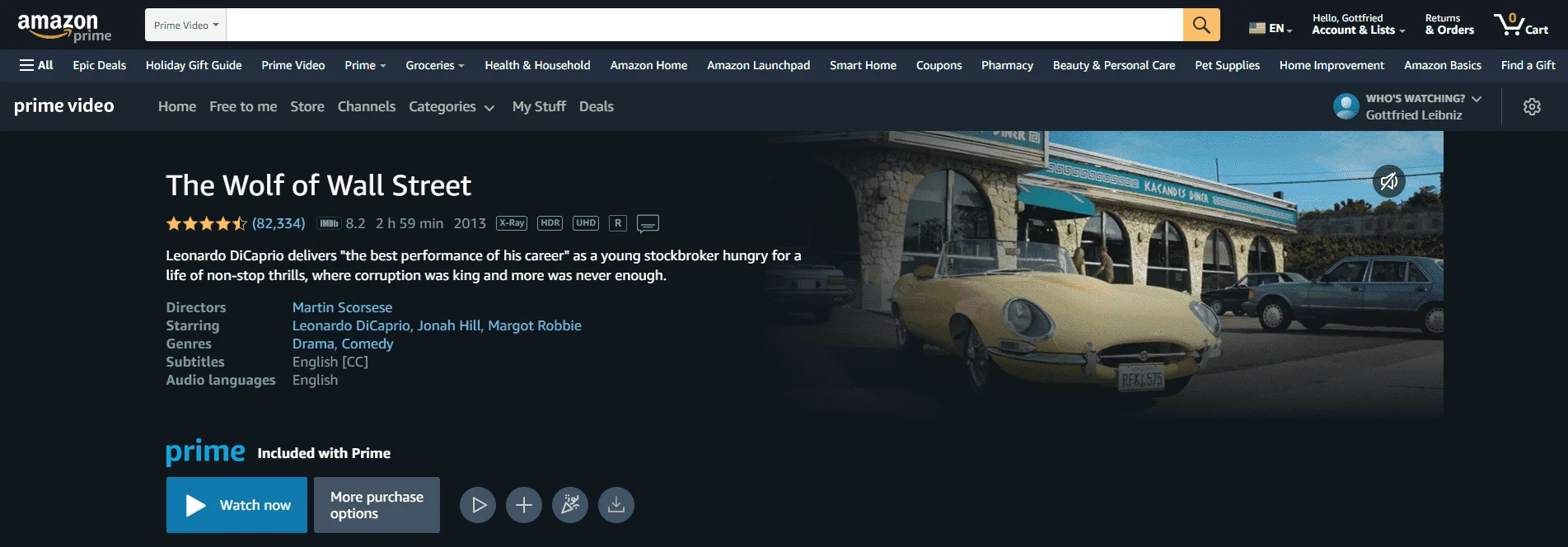Expand the Groceries dropdown
The image size is (1568, 547).
[x=435, y=65]
